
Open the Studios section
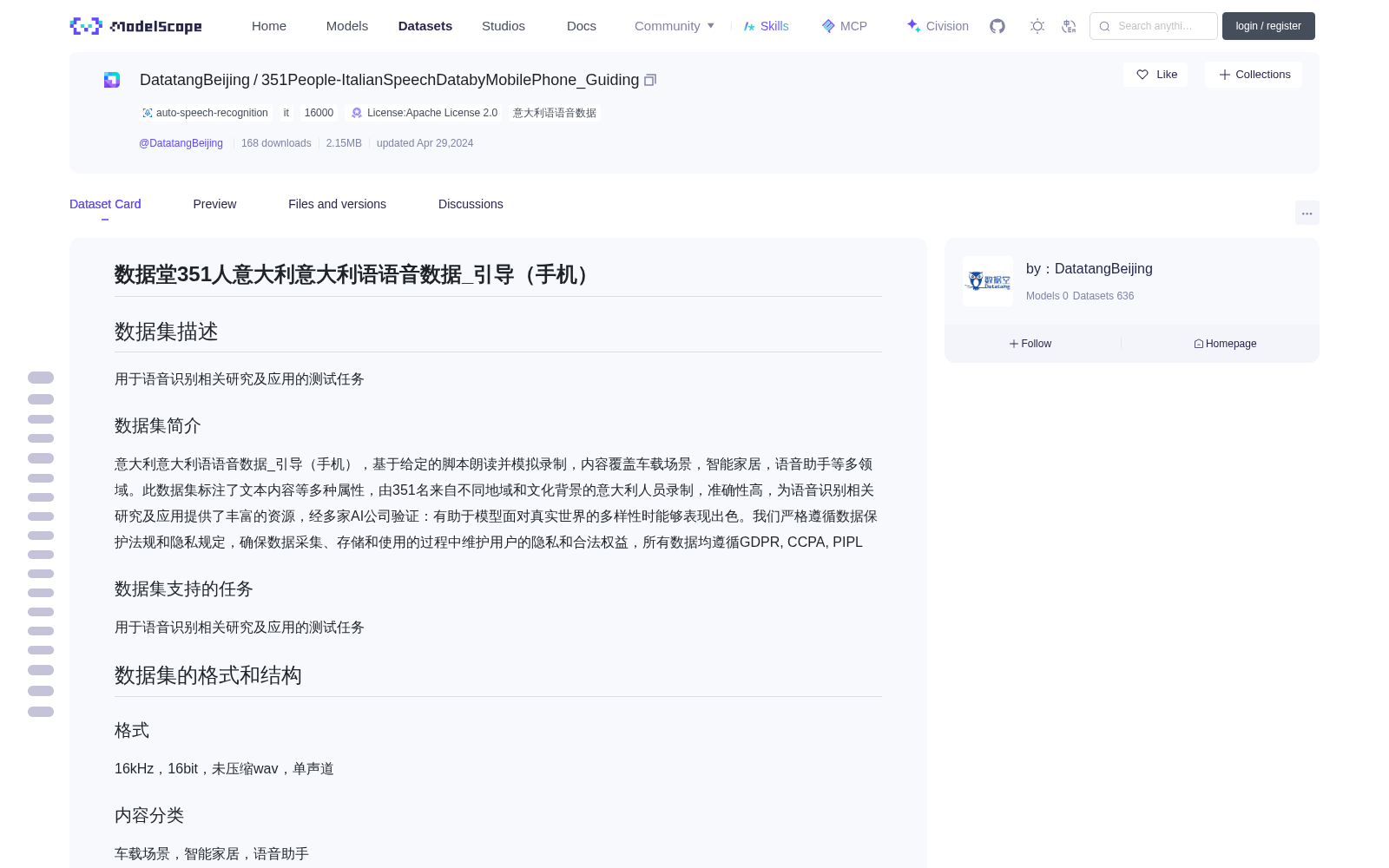click(504, 26)
